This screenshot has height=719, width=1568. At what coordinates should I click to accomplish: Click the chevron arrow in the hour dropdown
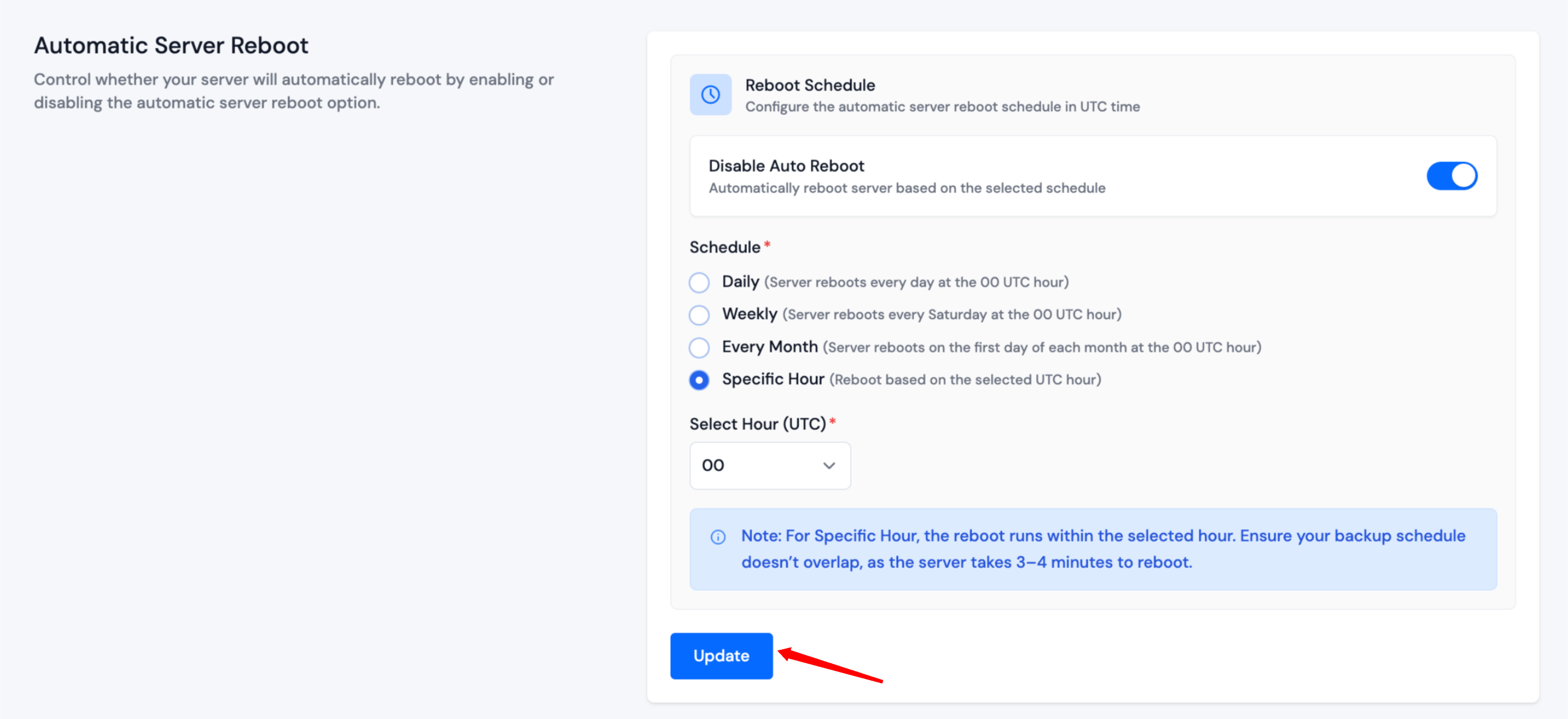[829, 466]
